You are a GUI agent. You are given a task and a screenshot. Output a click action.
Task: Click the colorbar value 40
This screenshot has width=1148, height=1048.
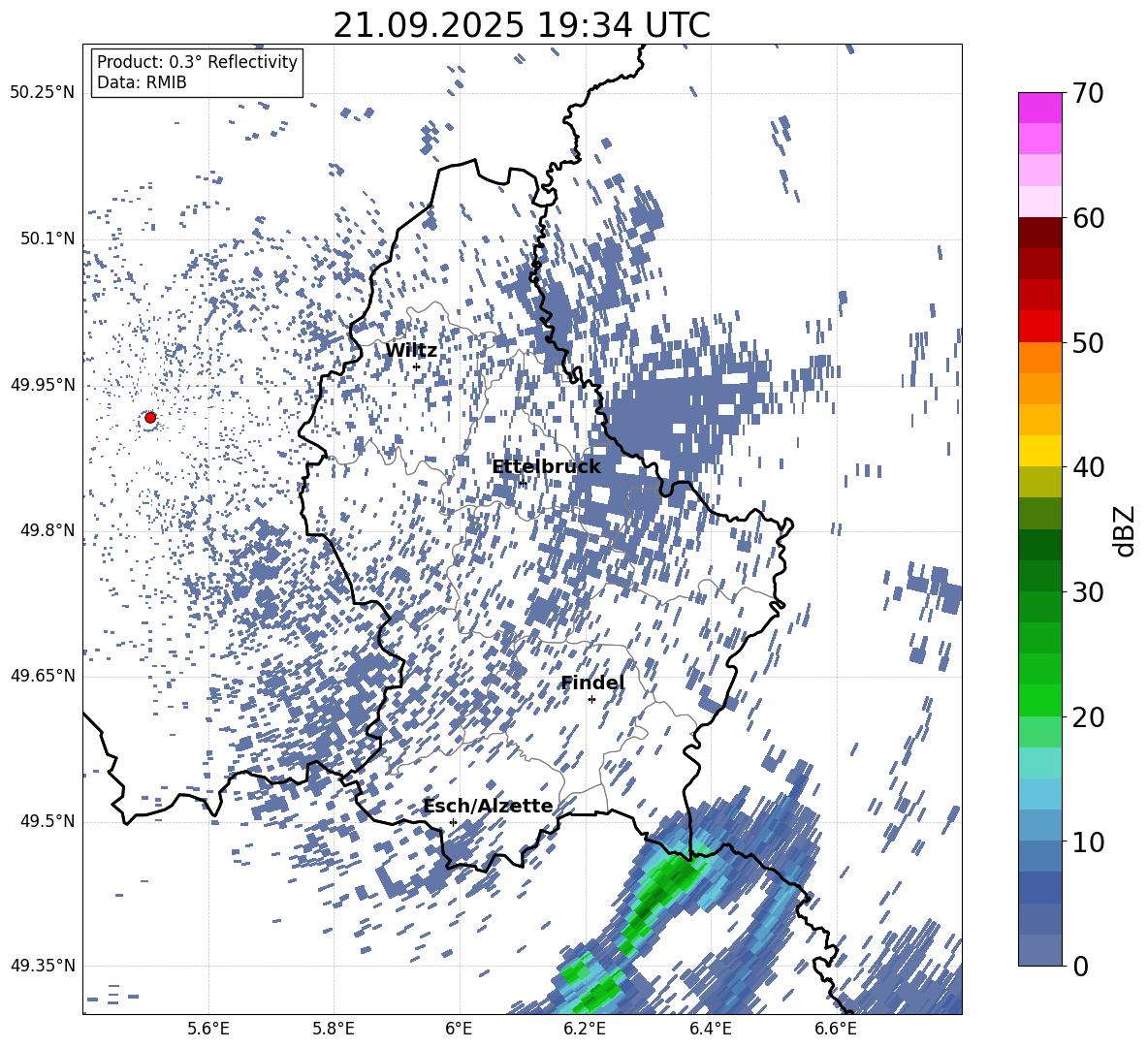pyautogui.click(x=1088, y=467)
